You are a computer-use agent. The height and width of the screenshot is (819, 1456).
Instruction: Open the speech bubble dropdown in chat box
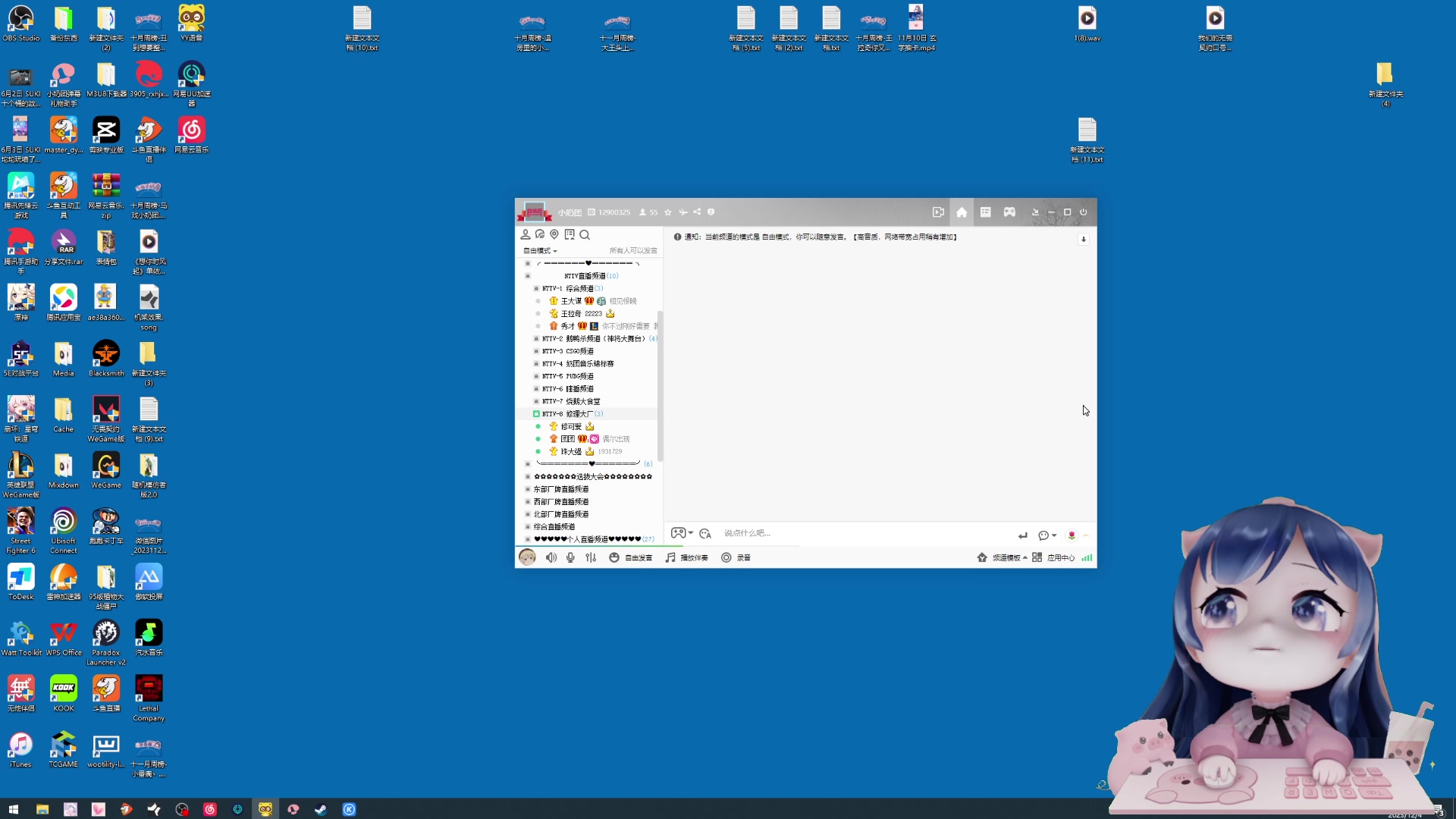coord(1047,535)
